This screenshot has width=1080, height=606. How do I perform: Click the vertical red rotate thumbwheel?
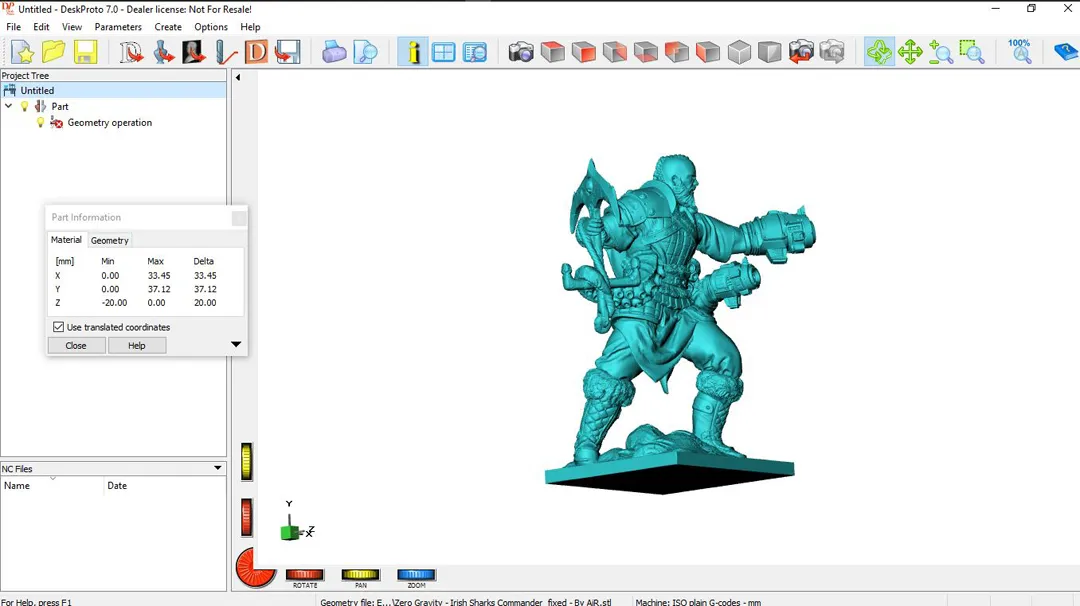click(x=247, y=517)
